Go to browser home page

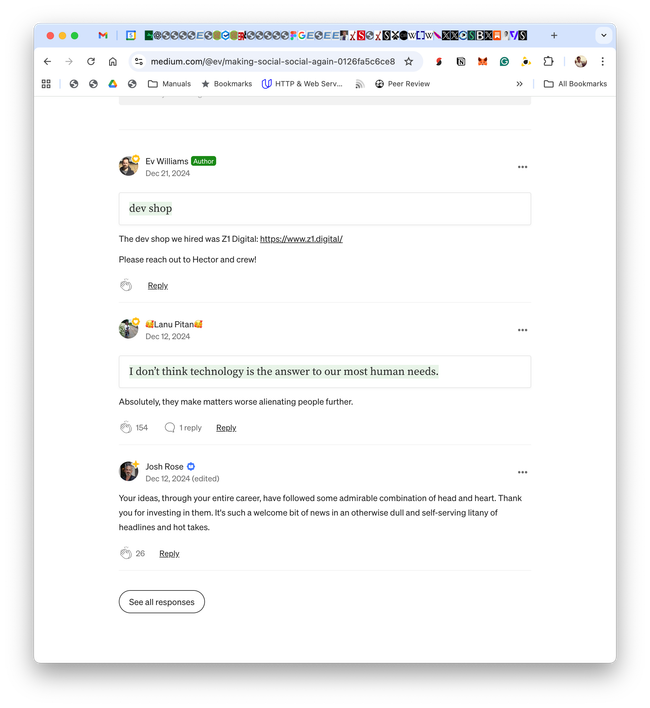(113, 61)
